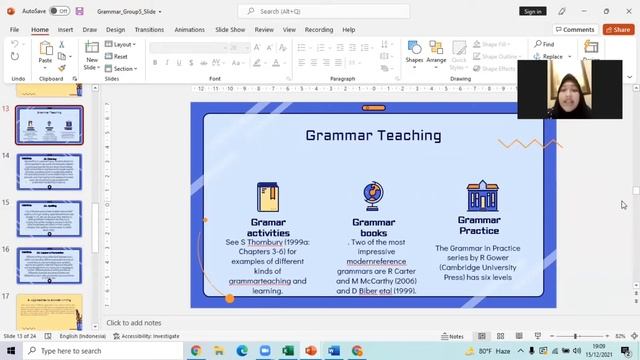
Task: Click the Reset slide button
Action: click(116, 56)
